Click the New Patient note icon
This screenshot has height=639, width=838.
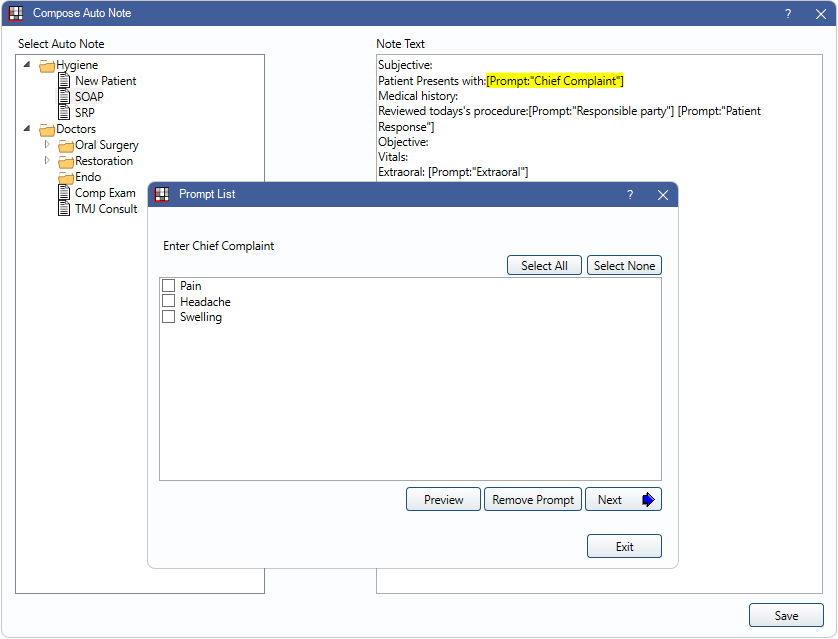(65, 81)
